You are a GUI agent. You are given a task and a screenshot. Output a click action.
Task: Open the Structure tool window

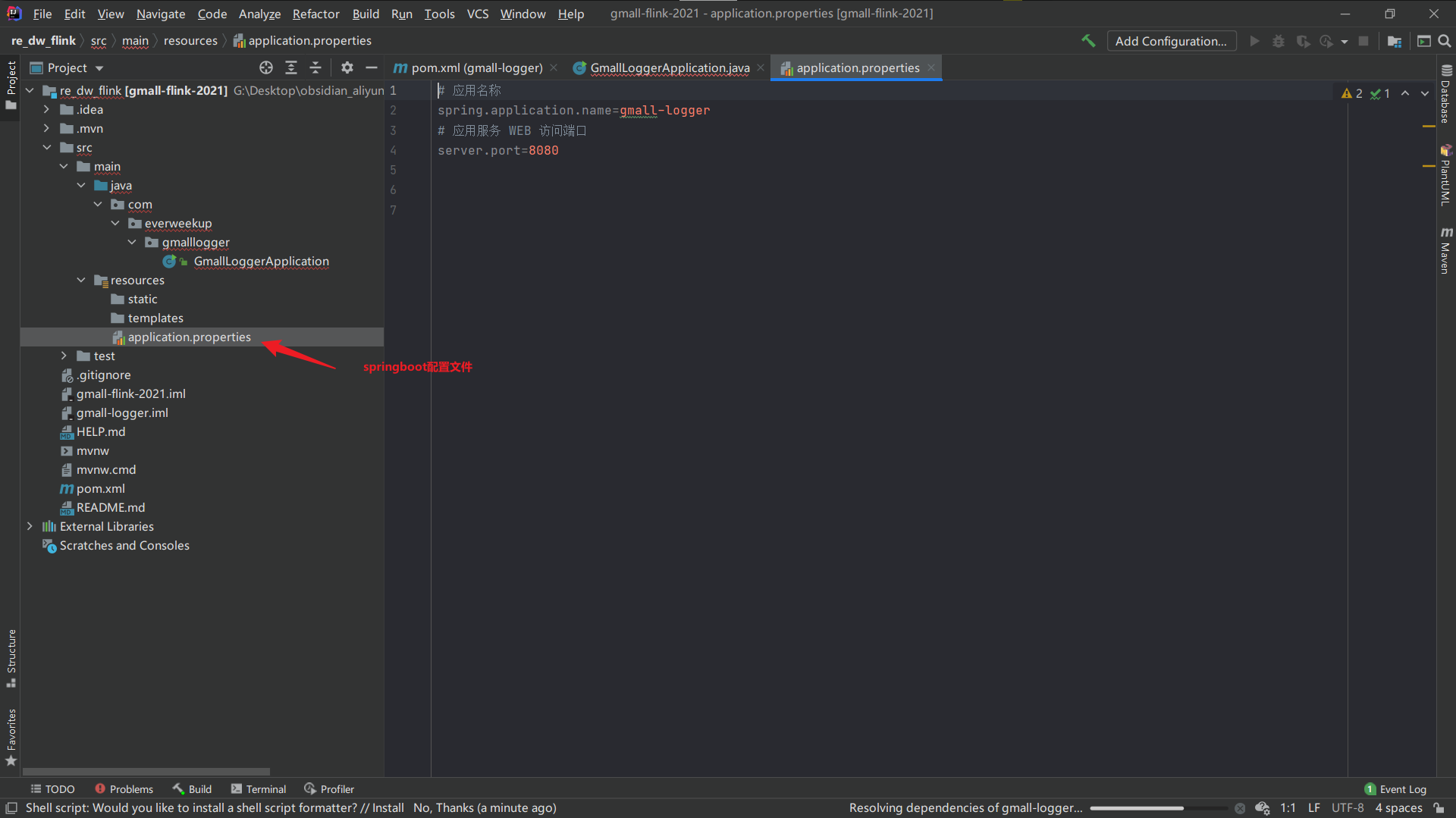(11, 658)
